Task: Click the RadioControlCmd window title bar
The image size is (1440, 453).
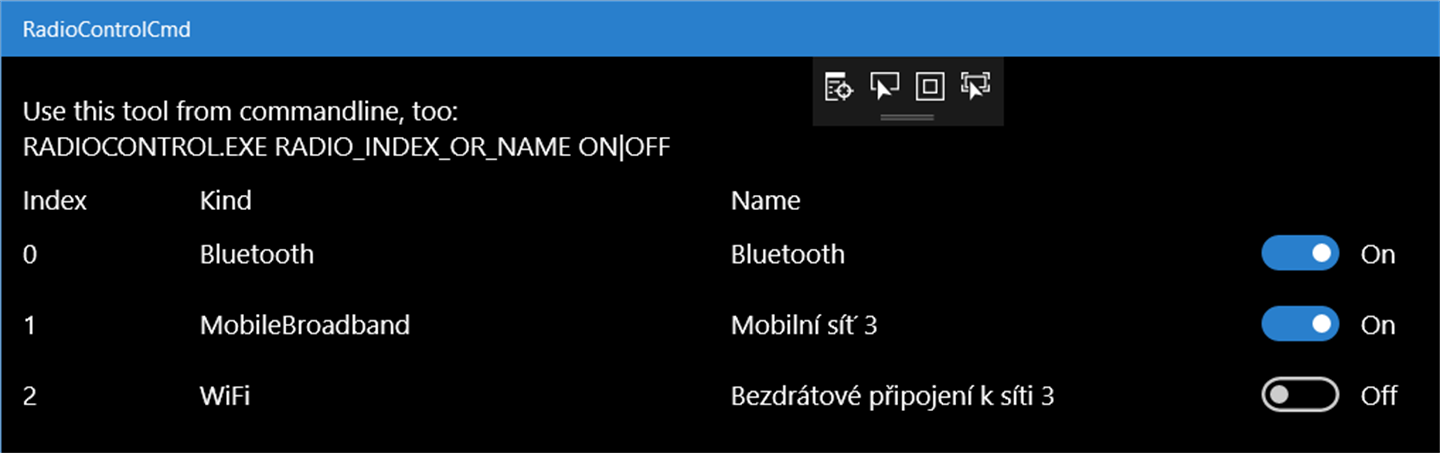Action: point(600,29)
